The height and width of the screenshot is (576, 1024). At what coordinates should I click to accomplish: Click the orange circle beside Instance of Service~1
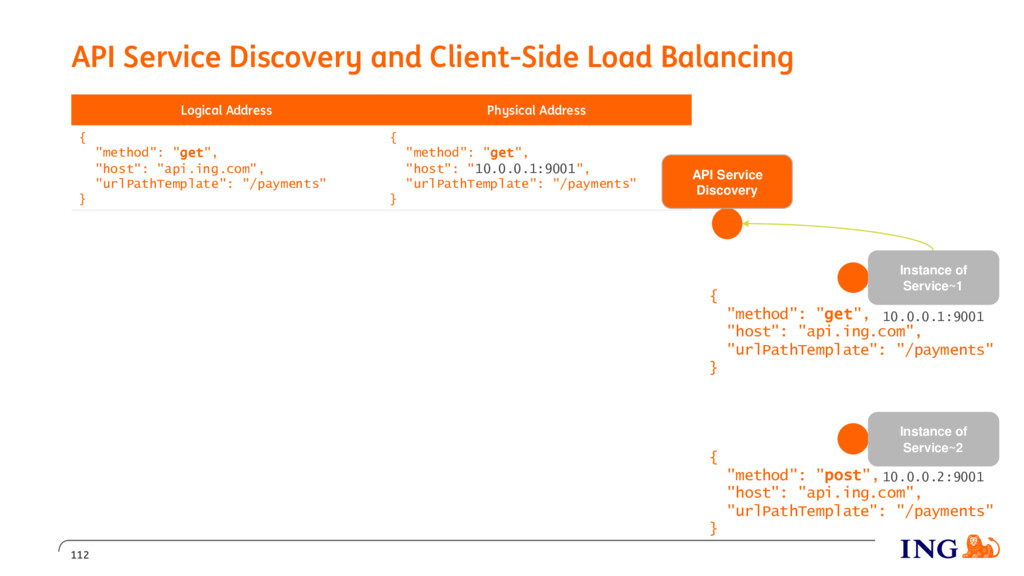pyautogui.click(x=853, y=278)
